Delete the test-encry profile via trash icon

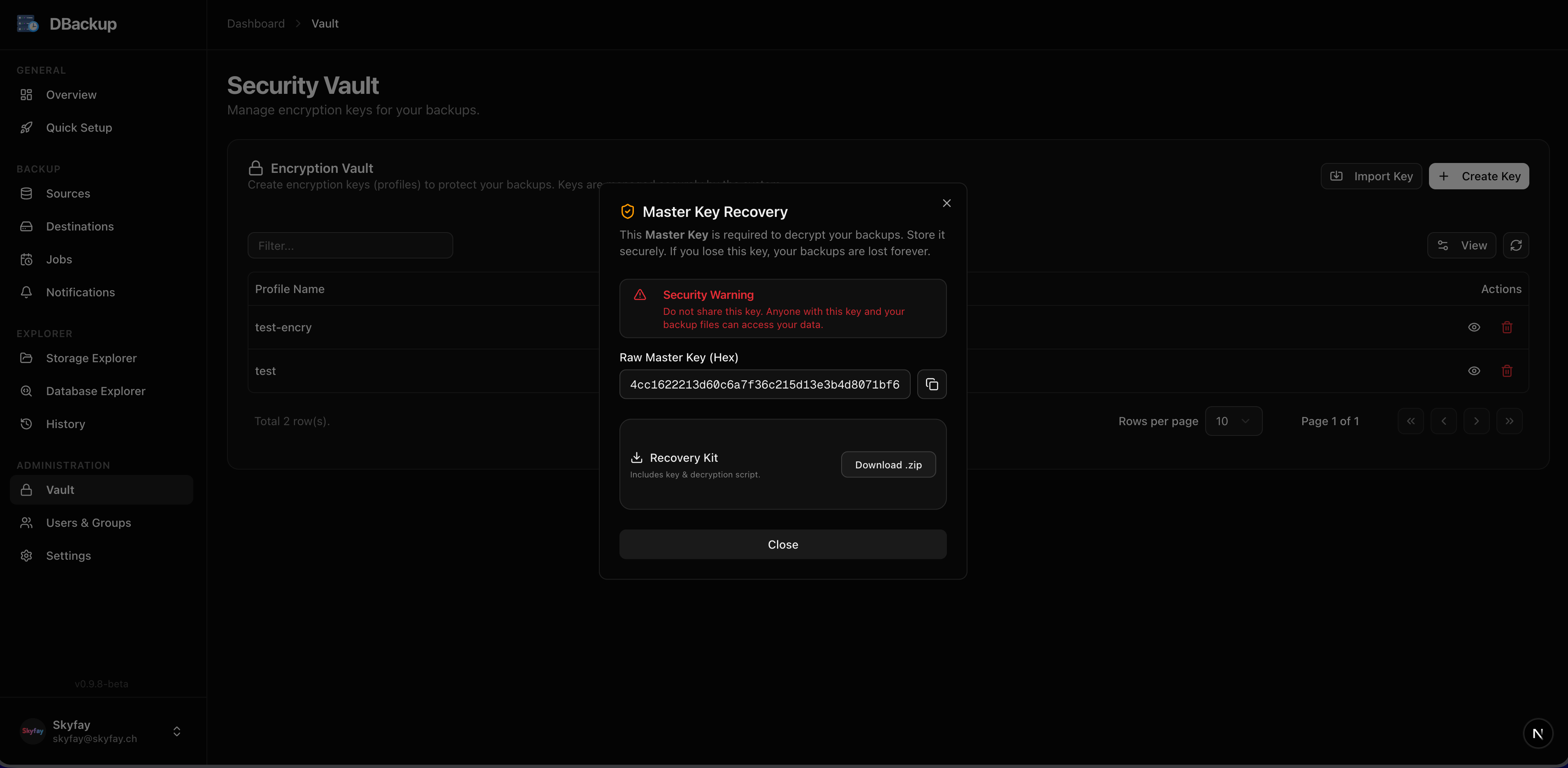click(x=1507, y=328)
